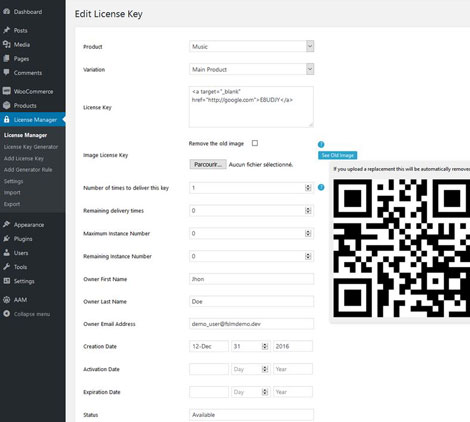Screen dimensions: 470x422
Task: Open Add Generator Rule submenu item
Action: [x=28, y=170]
